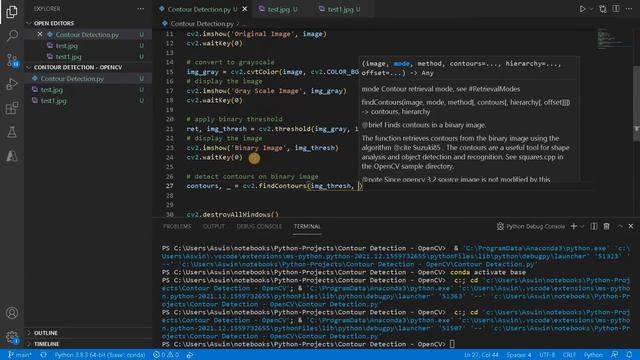Open the new terminal launch profile dropdown

click(582, 227)
